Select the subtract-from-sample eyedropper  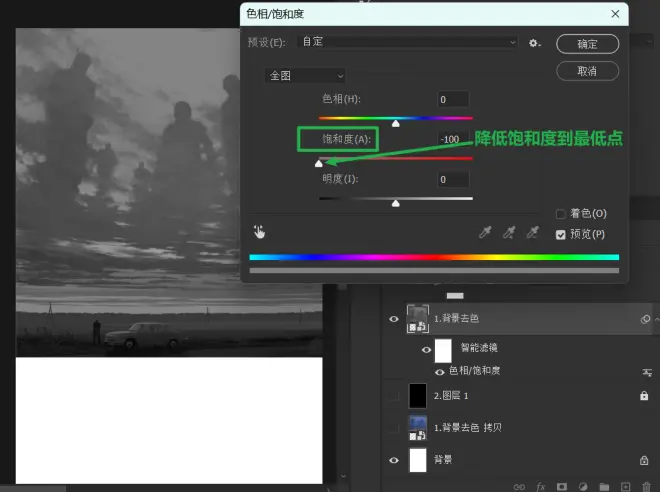(532, 232)
